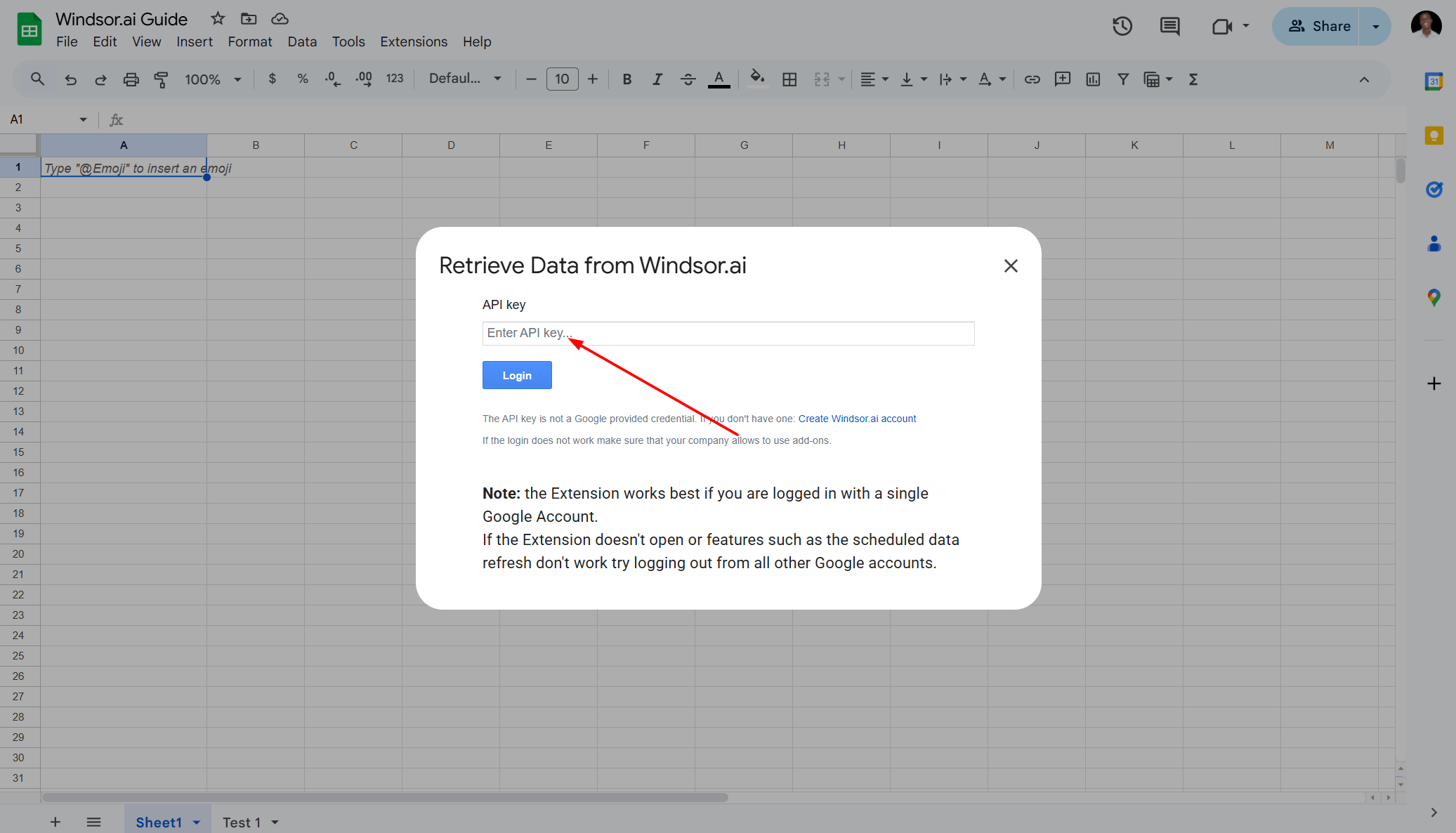Open the borders tool

tap(789, 79)
